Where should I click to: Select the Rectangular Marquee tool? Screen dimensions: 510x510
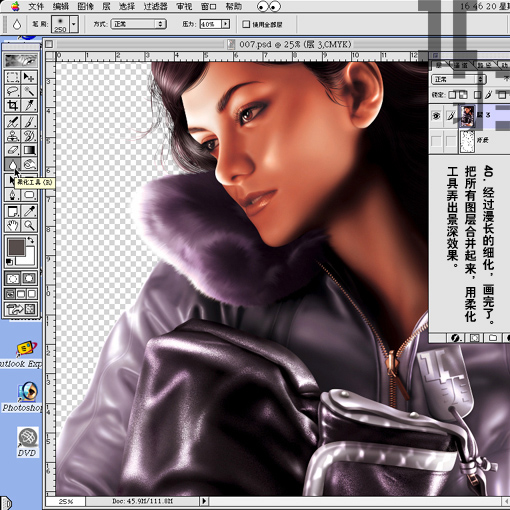click(x=13, y=77)
